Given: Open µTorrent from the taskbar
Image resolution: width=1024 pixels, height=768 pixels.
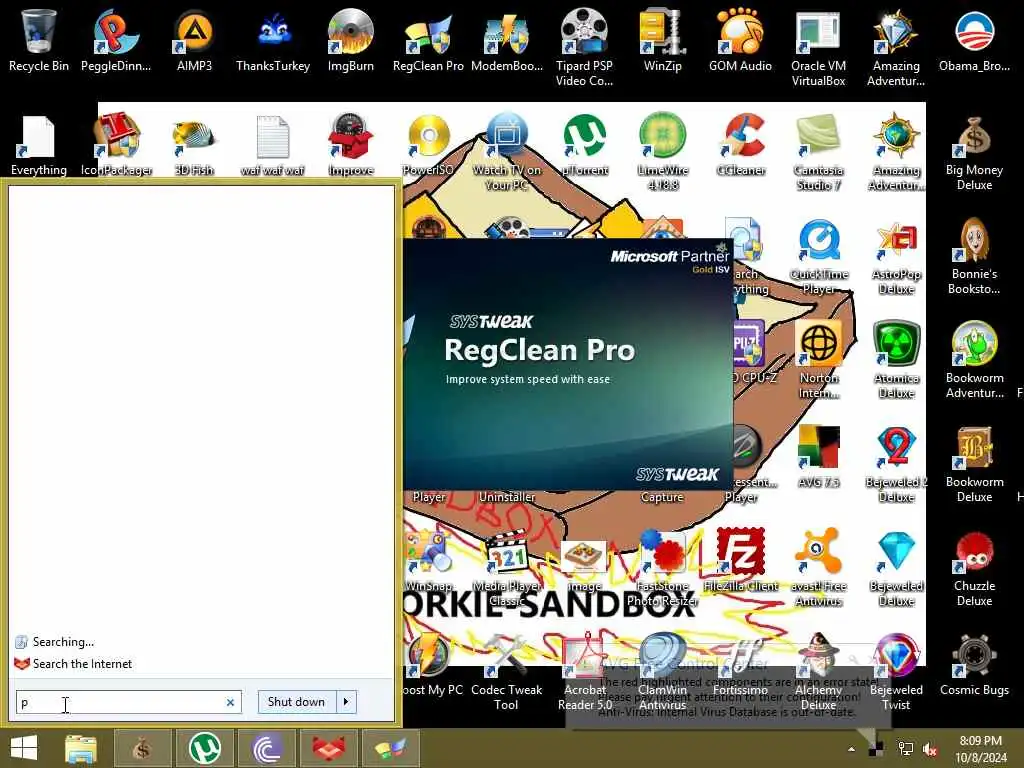Looking at the screenshot, I should coord(204,748).
